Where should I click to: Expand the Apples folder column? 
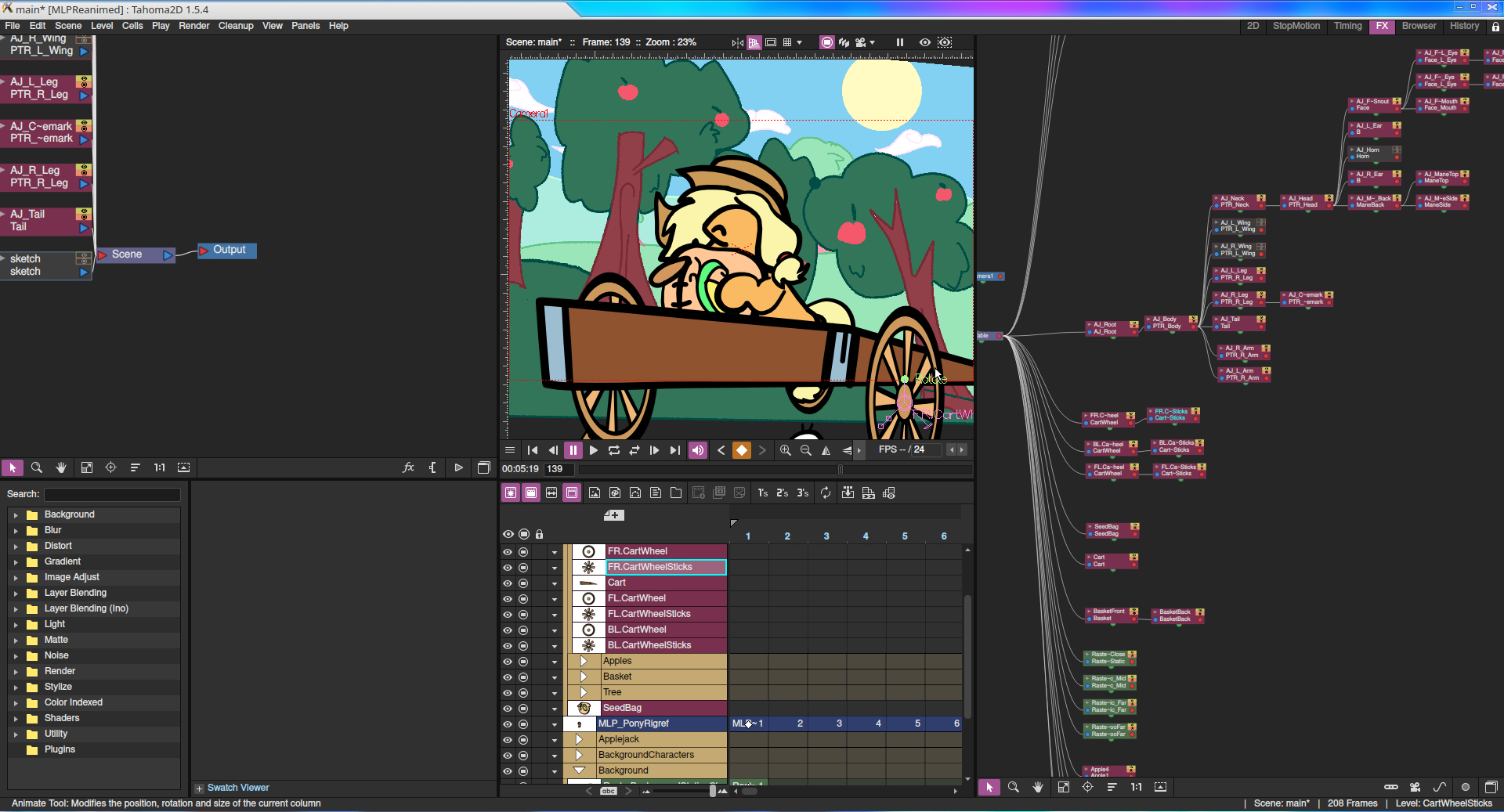coord(584,661)
